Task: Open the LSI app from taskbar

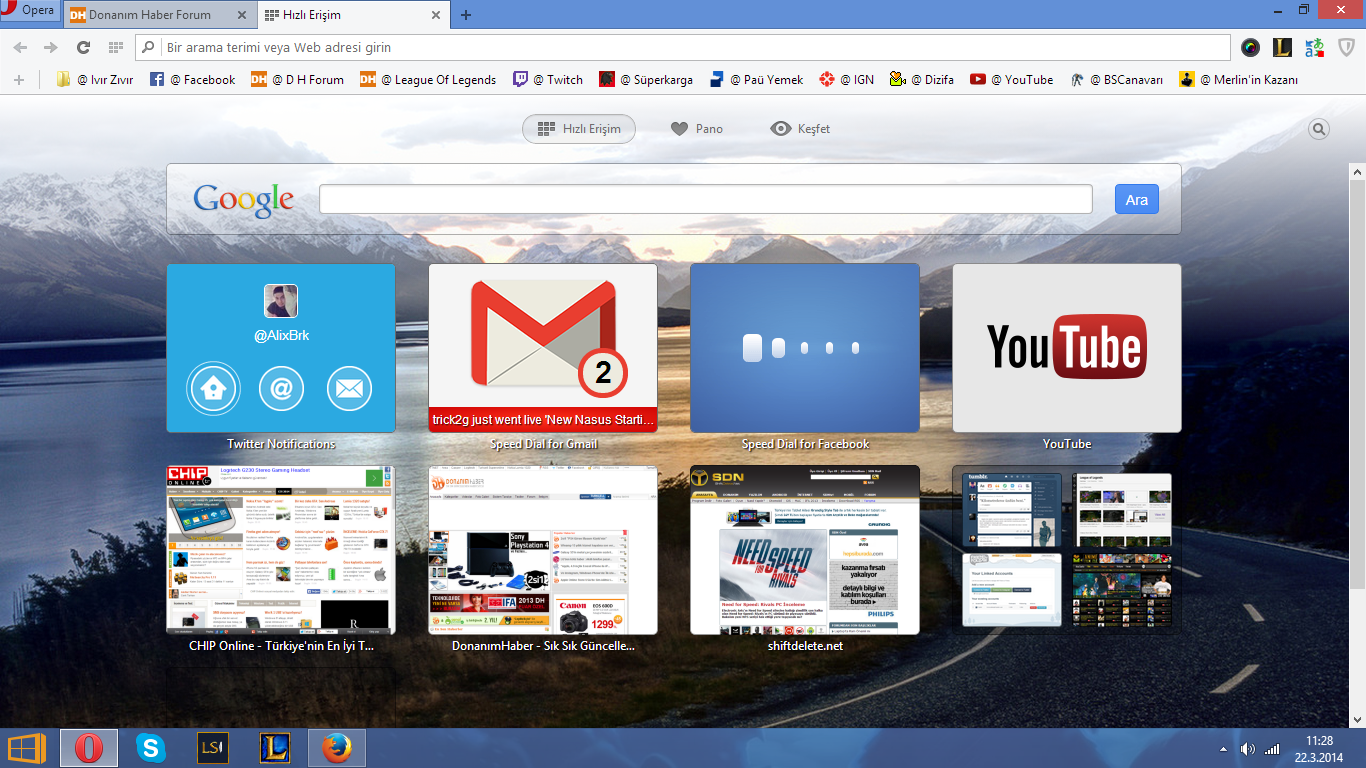Action: pyautogui.click(x=213, y=748)
